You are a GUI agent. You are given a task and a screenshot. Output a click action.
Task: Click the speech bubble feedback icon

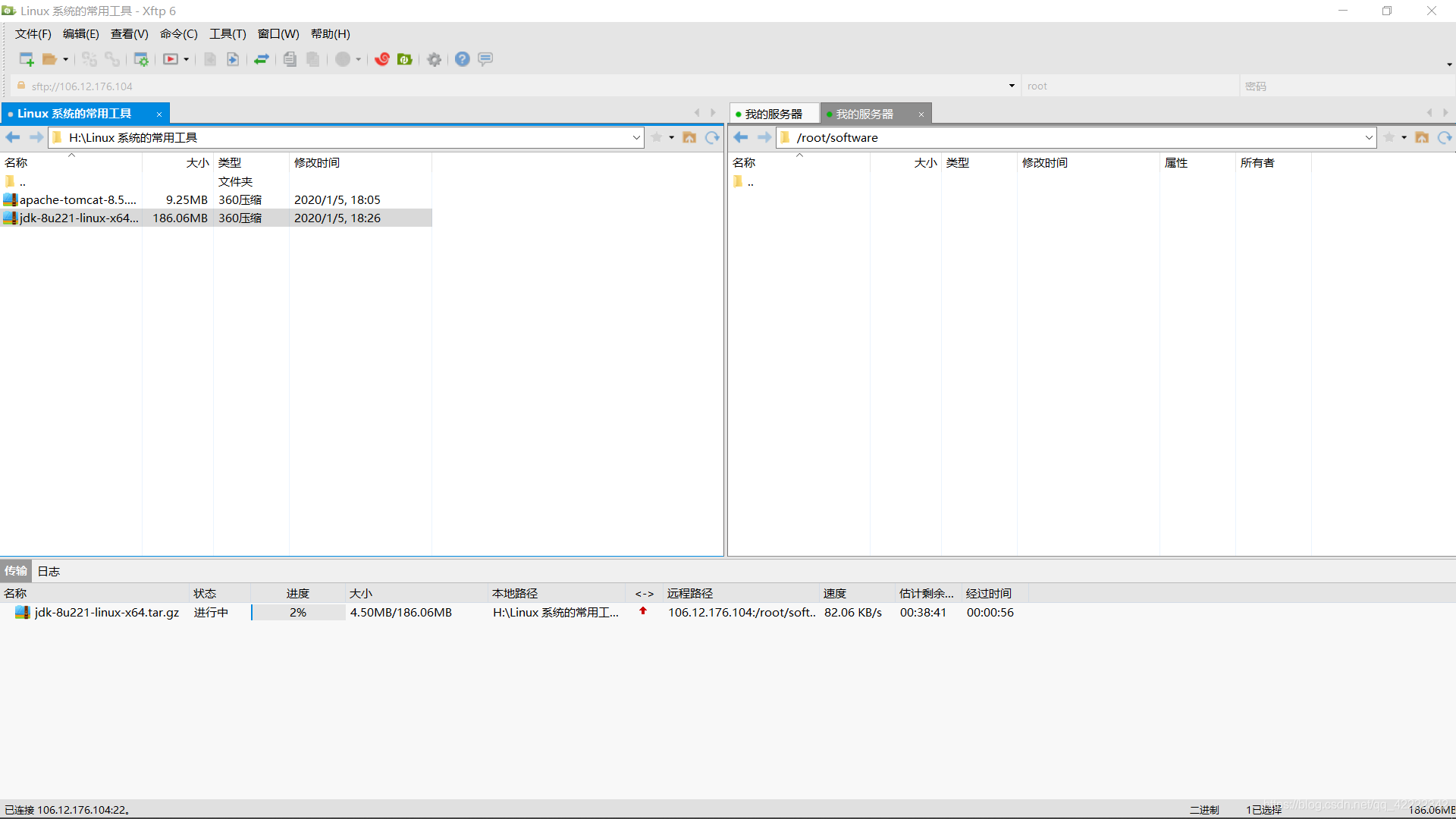pyautogui.click(x=485, y=59)
